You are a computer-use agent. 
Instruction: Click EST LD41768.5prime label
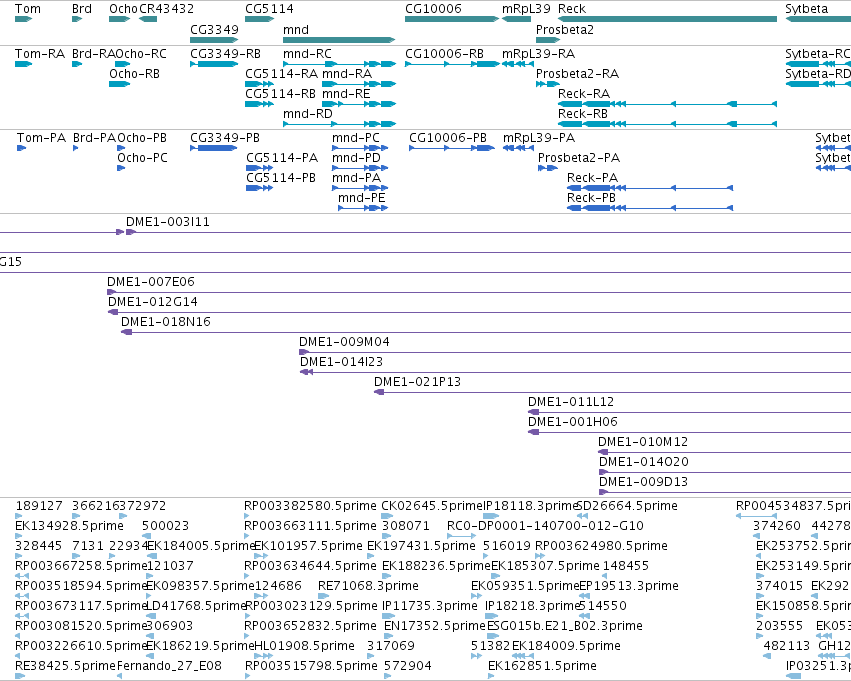197,606
